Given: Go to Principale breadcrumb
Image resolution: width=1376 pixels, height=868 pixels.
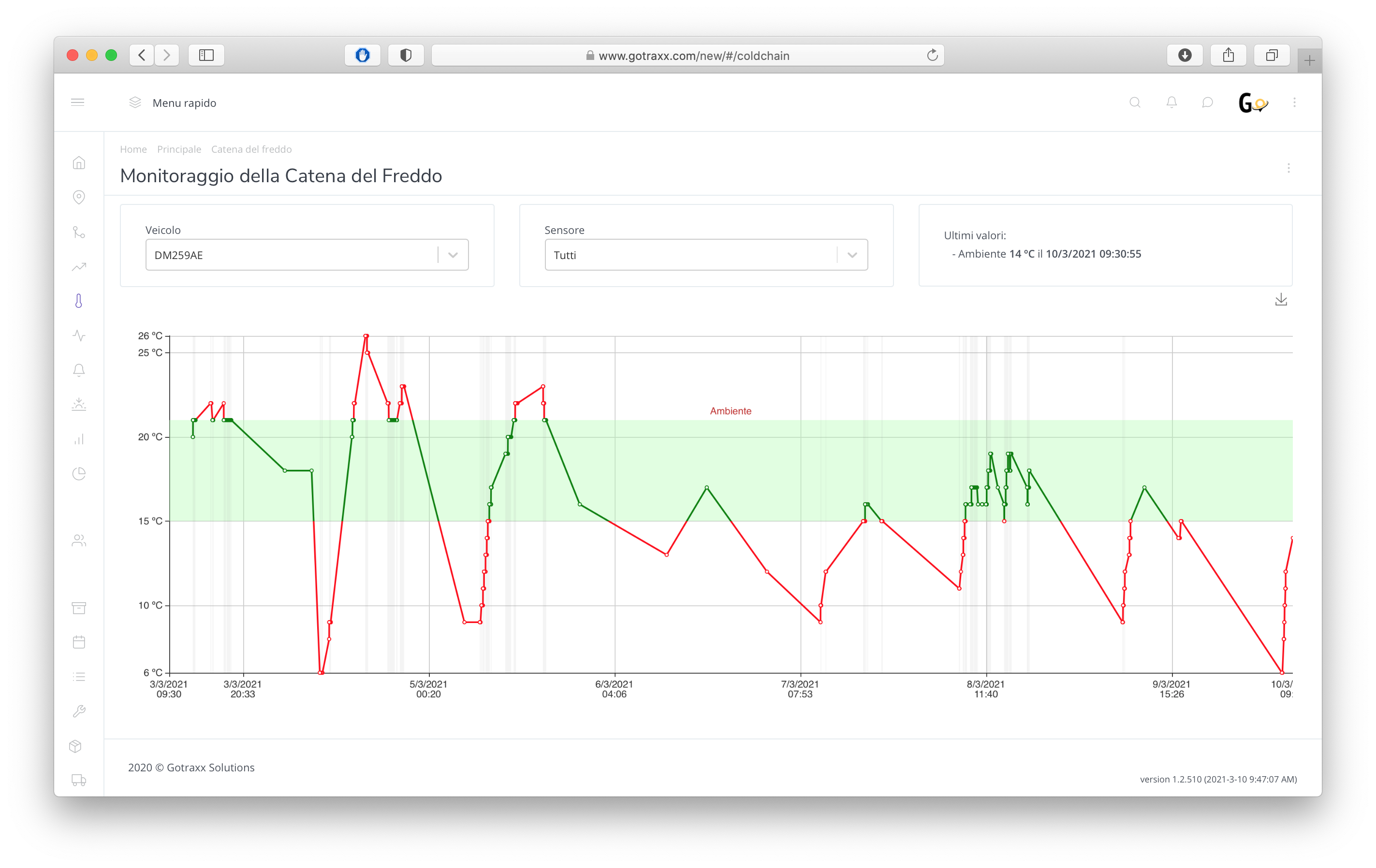Looking at the screenshot, I should 179,149.
